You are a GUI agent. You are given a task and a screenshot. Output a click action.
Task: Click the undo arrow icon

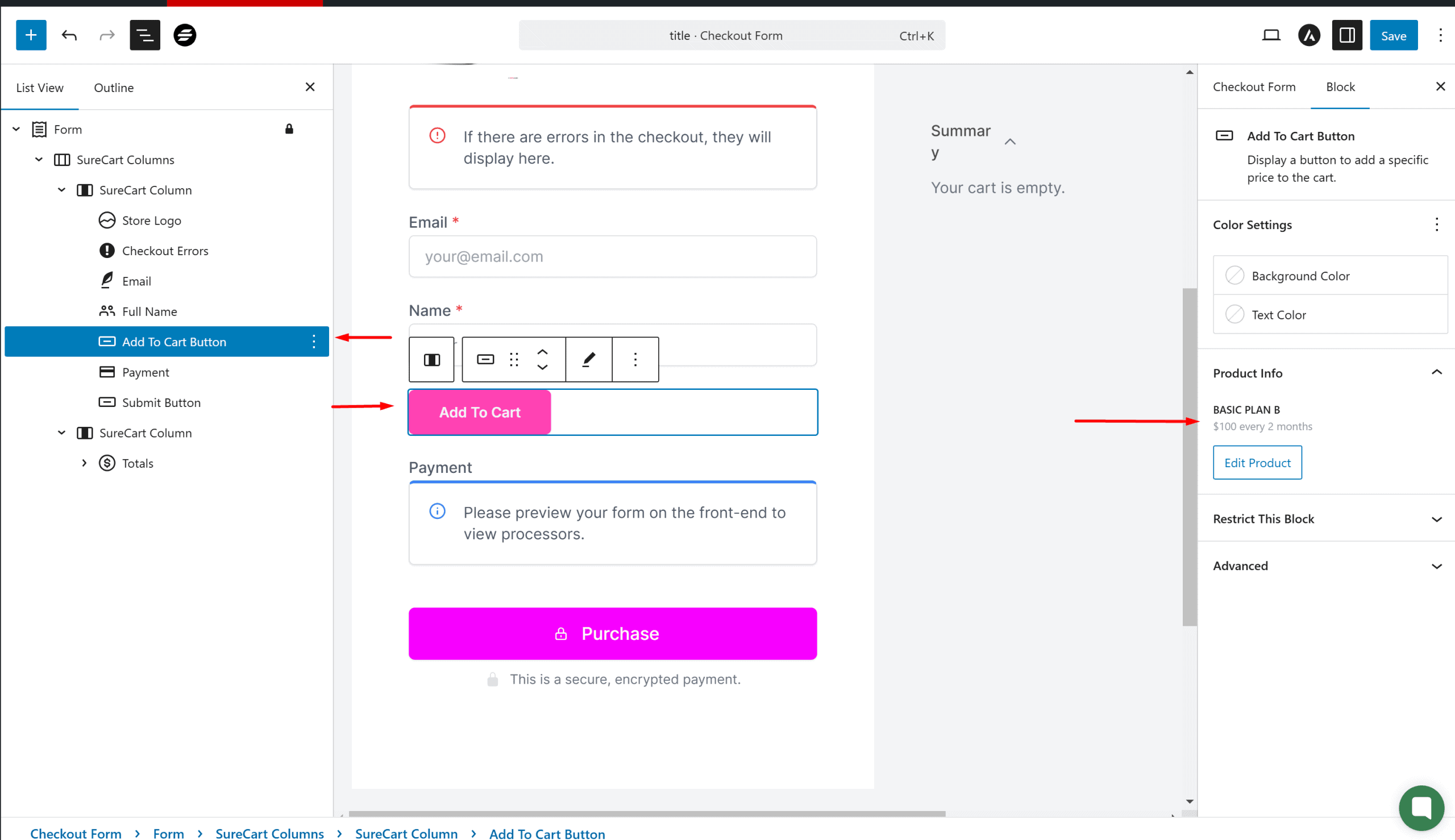[69, 35]
